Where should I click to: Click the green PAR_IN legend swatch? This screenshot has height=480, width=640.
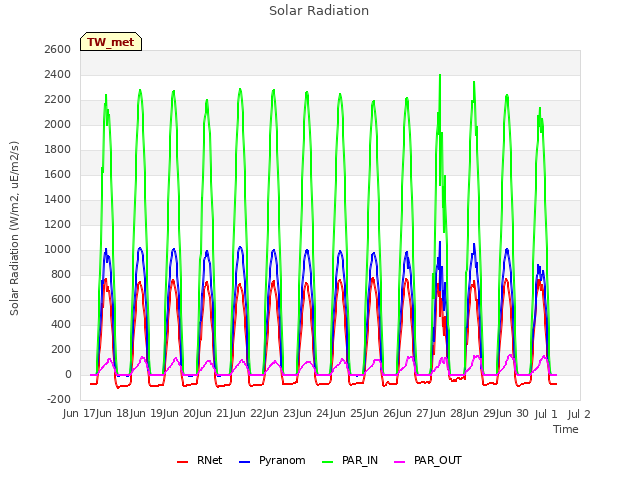coord(328,462)
